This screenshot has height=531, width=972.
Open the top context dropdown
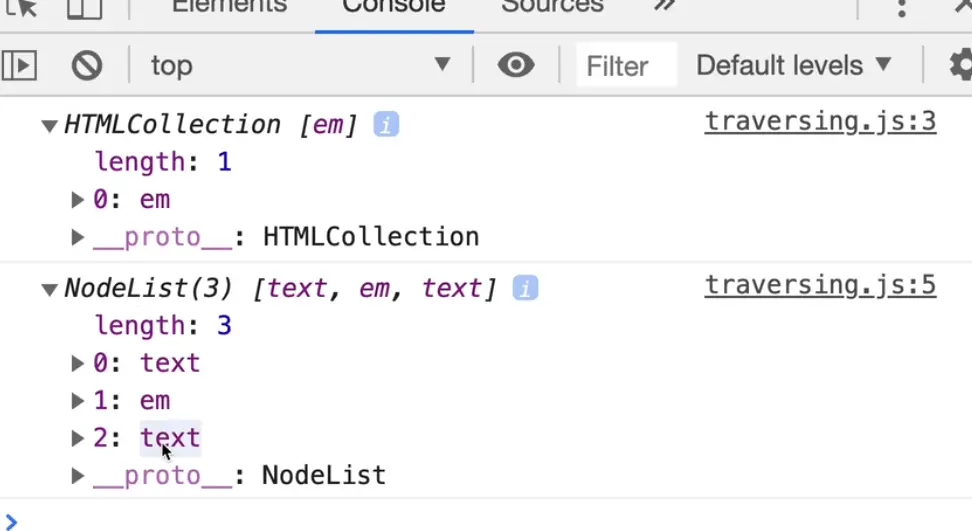[x=300, y=66]
